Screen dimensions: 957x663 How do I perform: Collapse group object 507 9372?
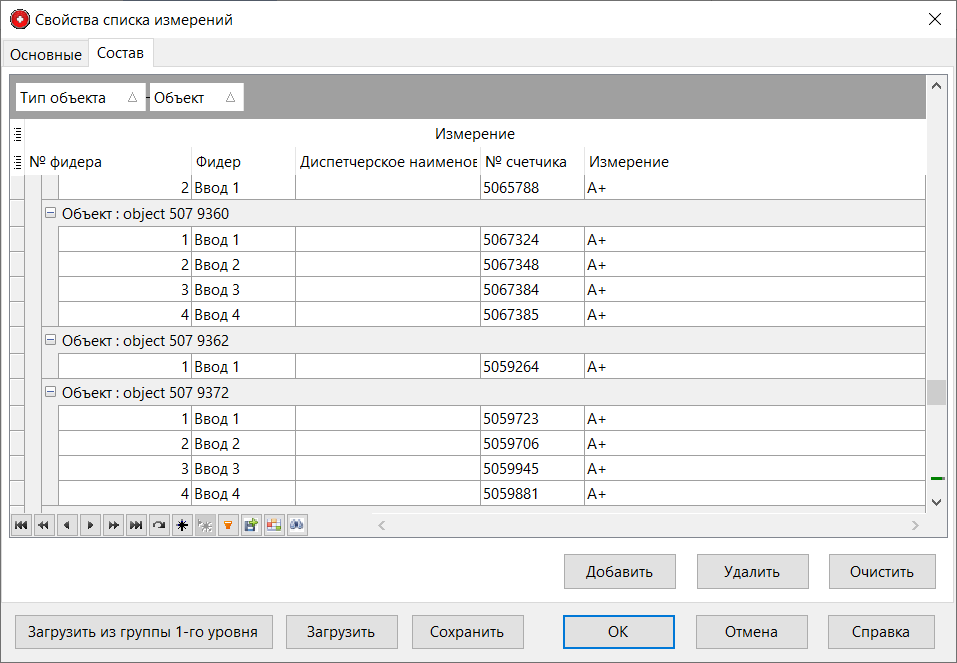pyautogui.click(x=51, y=392)
